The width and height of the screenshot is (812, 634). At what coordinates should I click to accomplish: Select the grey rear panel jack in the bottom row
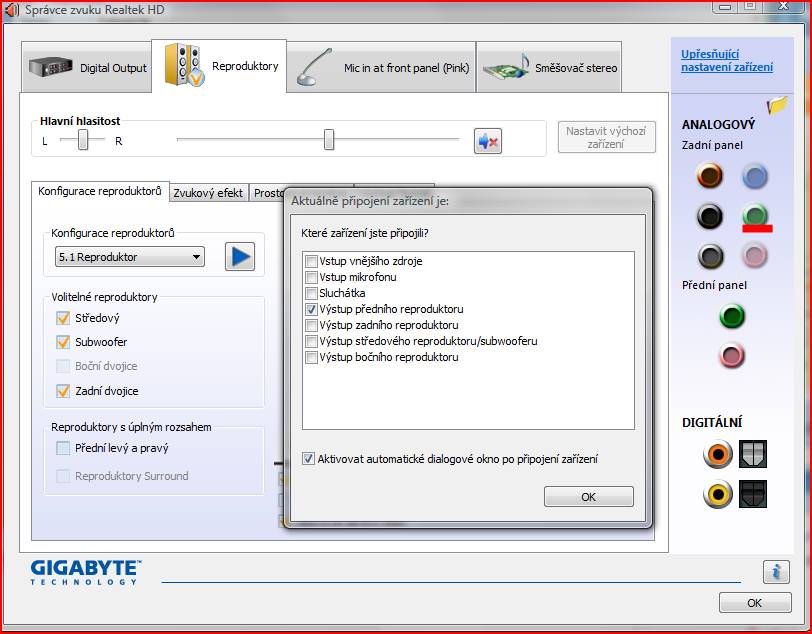710,256
